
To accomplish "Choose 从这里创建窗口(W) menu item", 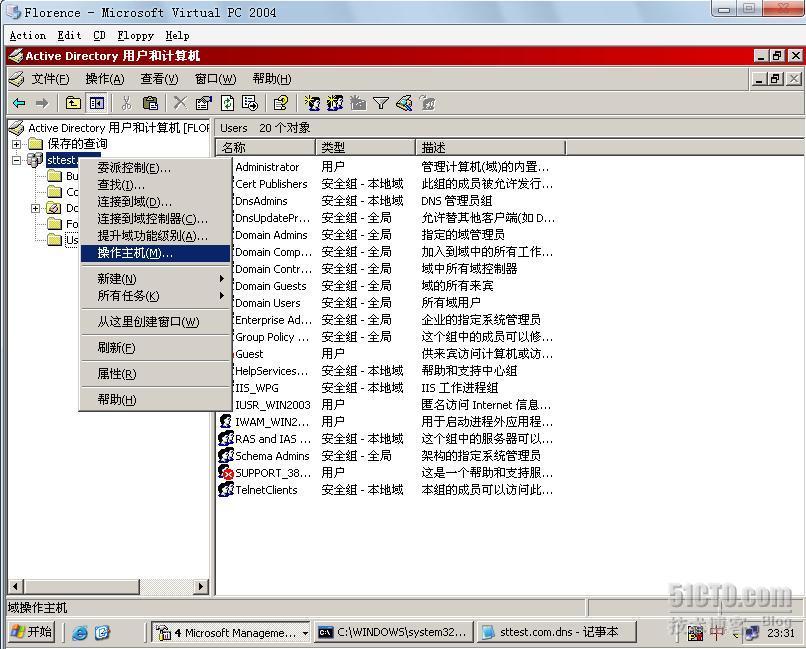I will [x=155, y=322].
